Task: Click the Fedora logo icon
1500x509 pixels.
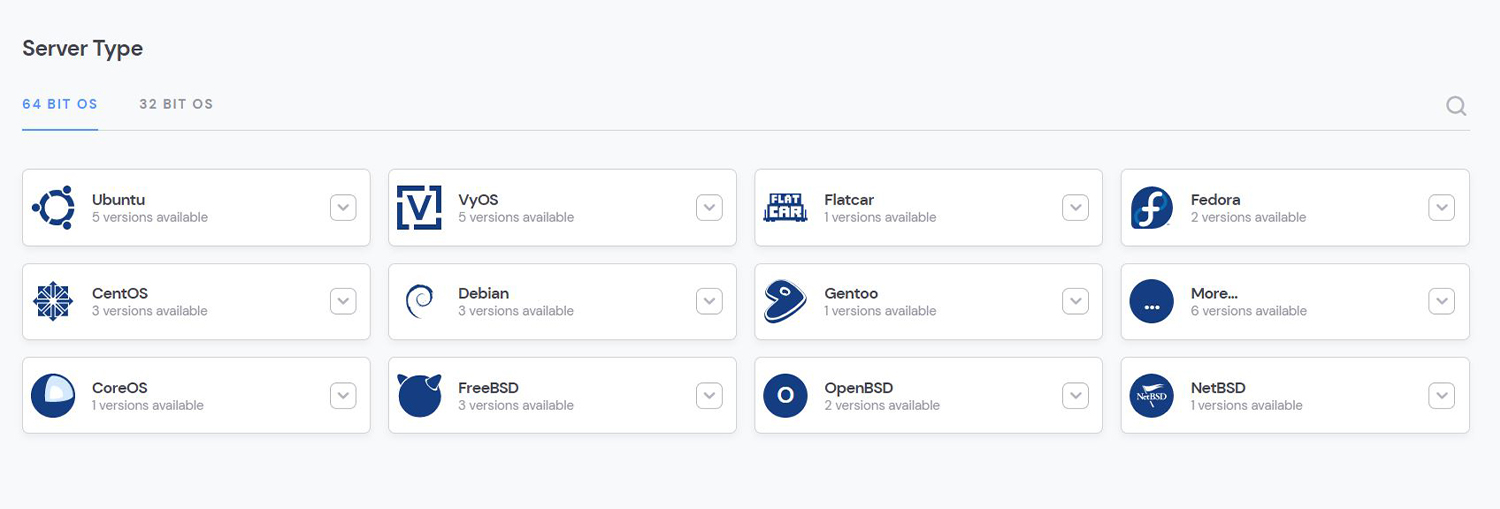Action: [1151, 208]
